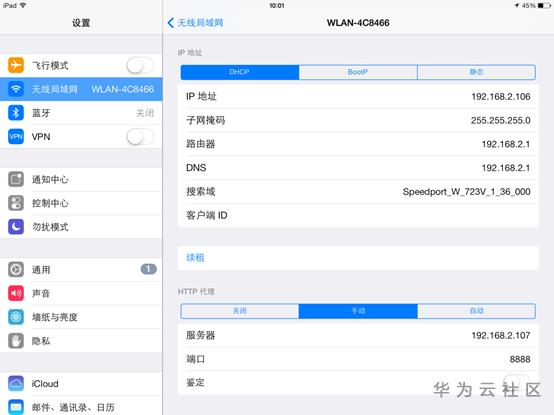Open Control Center (控制中心) icon
Image resolution: width=554 pixels, height=415 pixels.
(16, 203)
